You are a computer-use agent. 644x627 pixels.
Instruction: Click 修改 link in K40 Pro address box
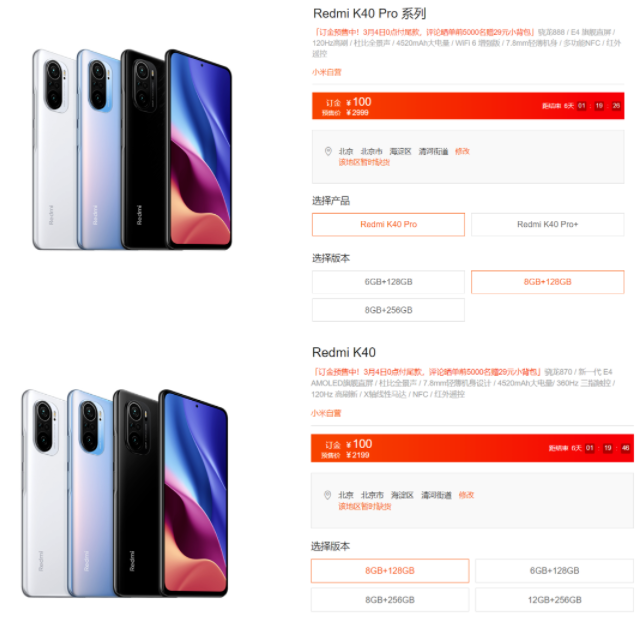[x=462, y=152]
